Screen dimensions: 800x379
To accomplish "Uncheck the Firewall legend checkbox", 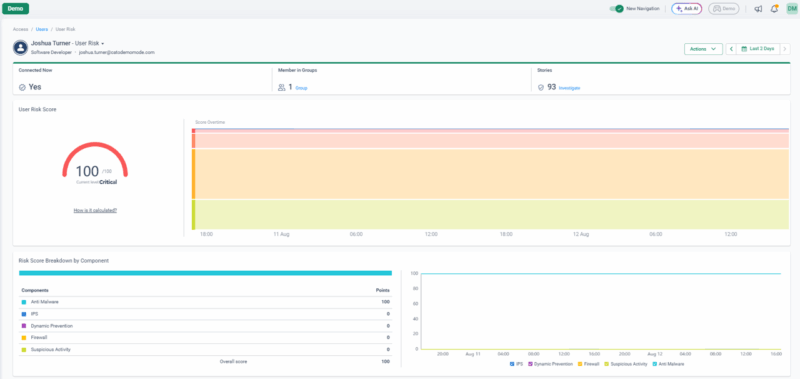I will tap(580, 364).
